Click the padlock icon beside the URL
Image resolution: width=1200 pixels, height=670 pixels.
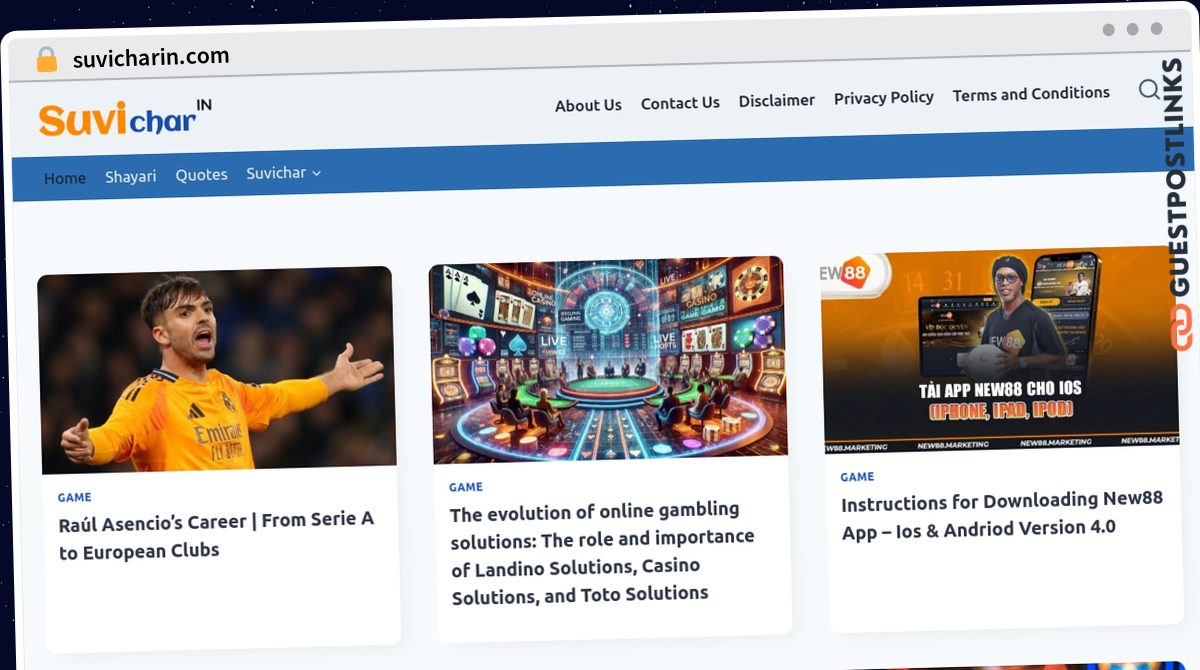point(47,60)
